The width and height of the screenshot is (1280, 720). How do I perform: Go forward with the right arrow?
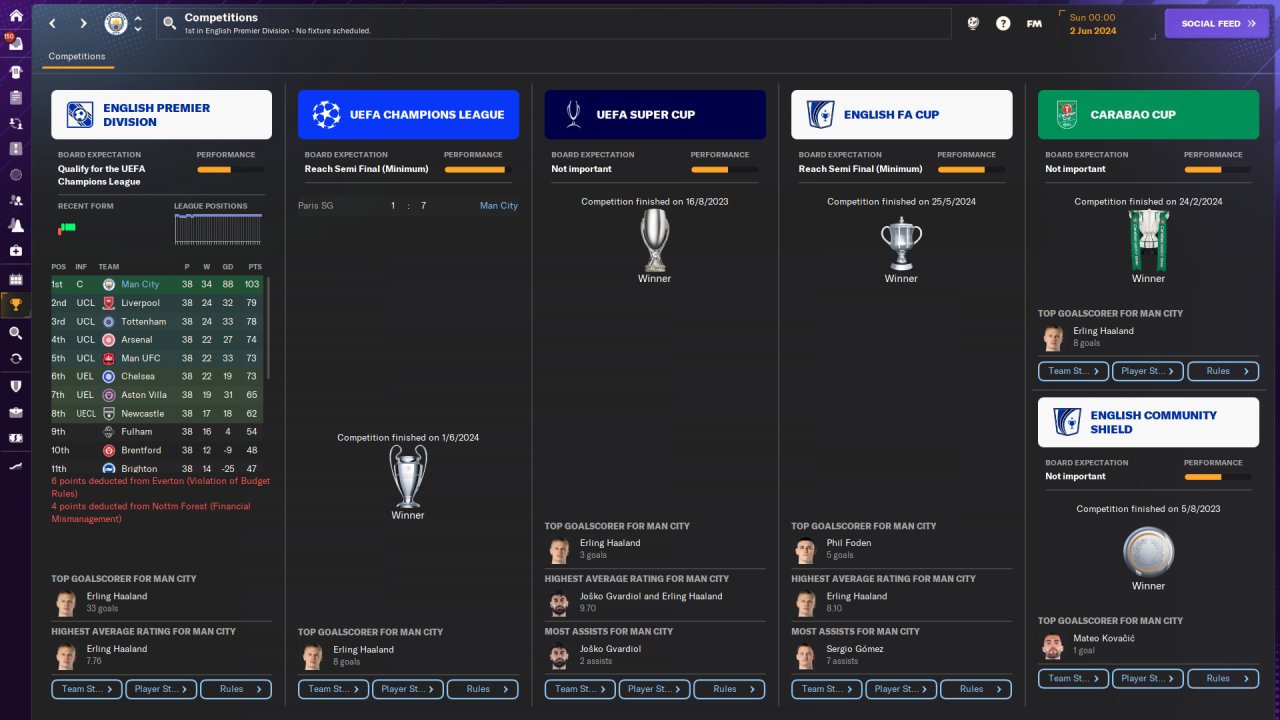(83, 23)
